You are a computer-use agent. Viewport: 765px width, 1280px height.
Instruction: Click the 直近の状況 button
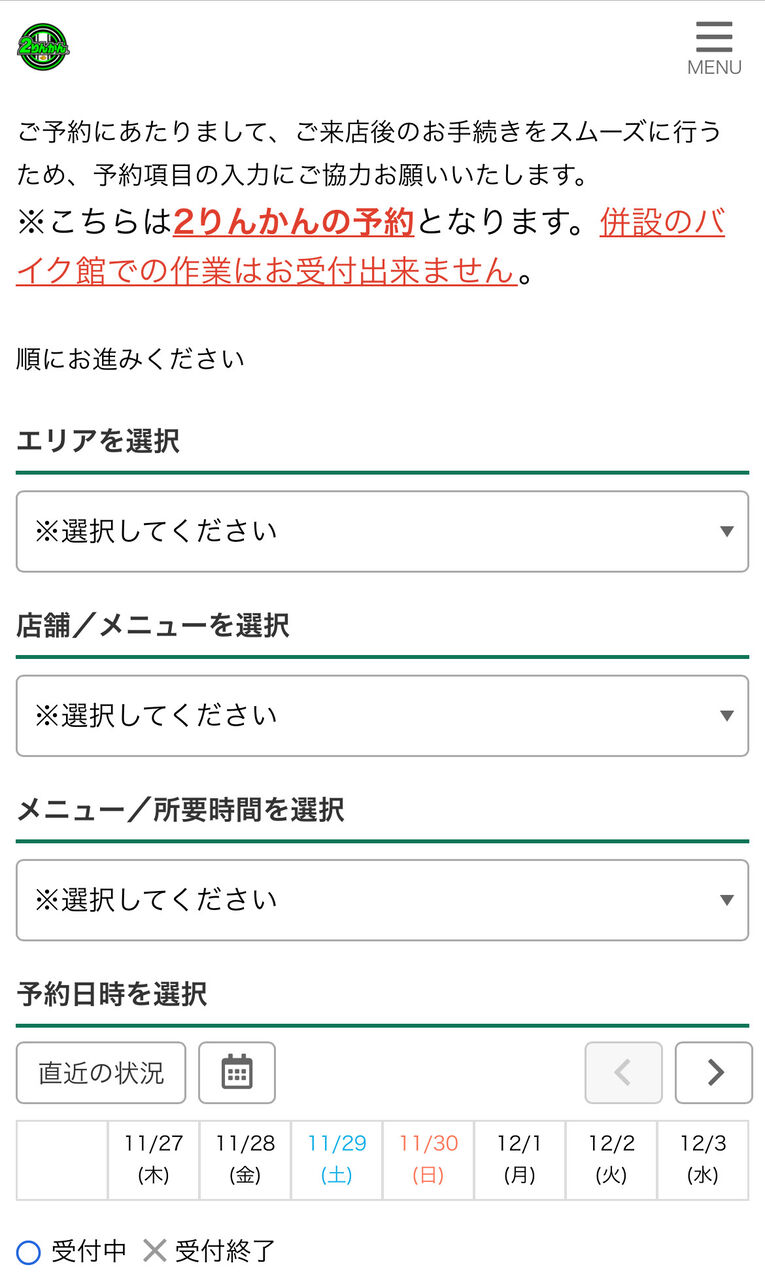[101, 1072]
